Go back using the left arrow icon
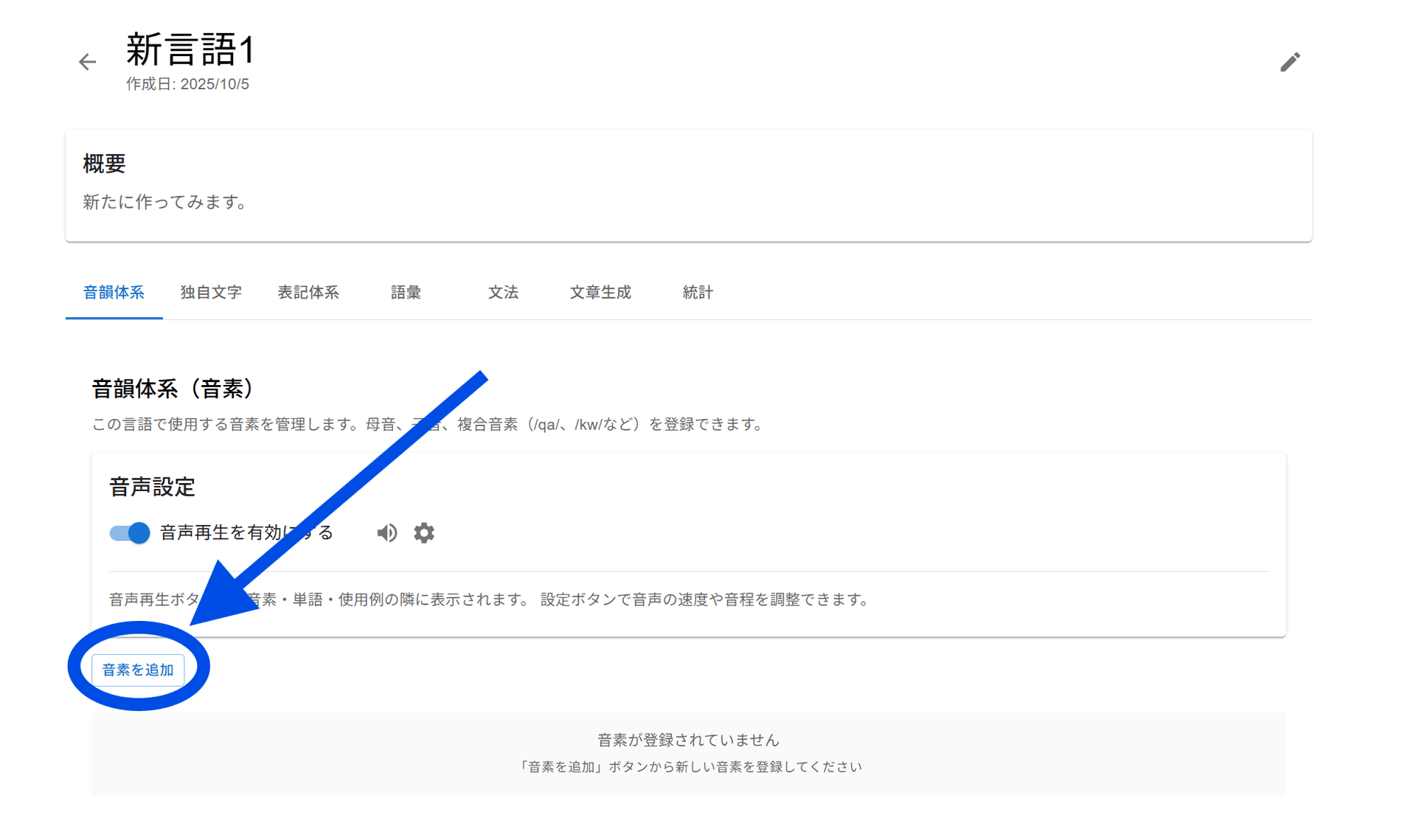The width and height of the screenshot is (1416, 840). click(x=87, y=62)
